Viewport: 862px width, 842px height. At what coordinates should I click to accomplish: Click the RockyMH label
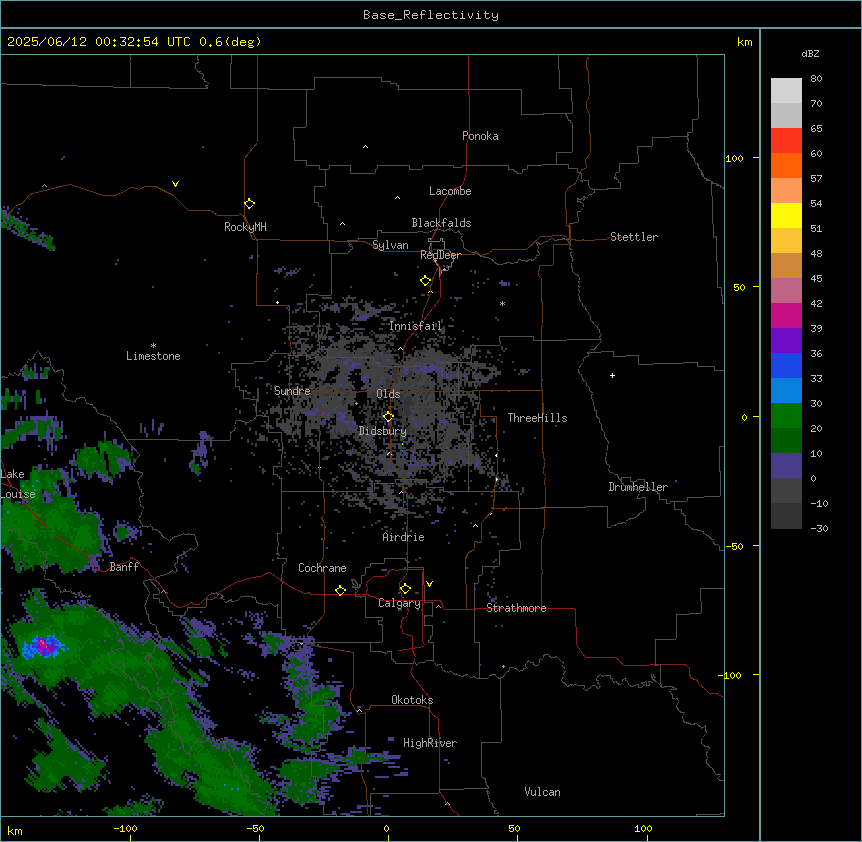point(245,227)
